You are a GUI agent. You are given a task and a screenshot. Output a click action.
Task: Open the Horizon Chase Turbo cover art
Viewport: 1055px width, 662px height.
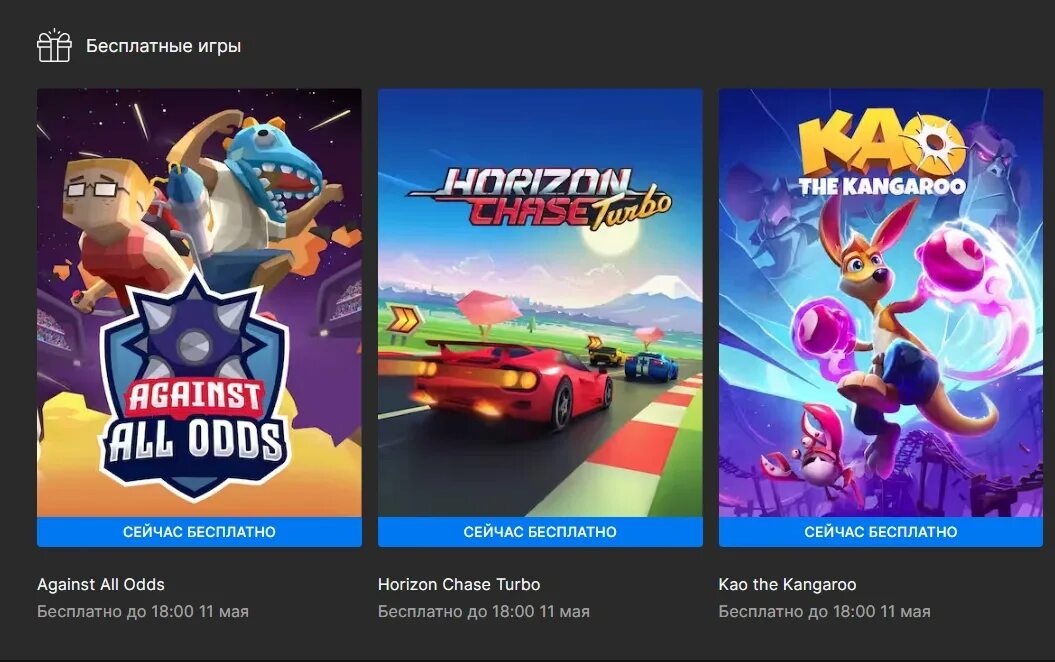click(540, 303)
